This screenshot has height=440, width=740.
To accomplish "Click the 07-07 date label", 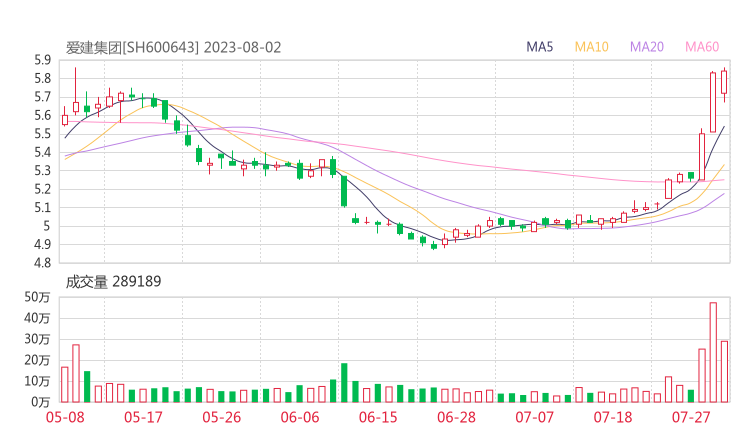I will [x=534, y=417].
